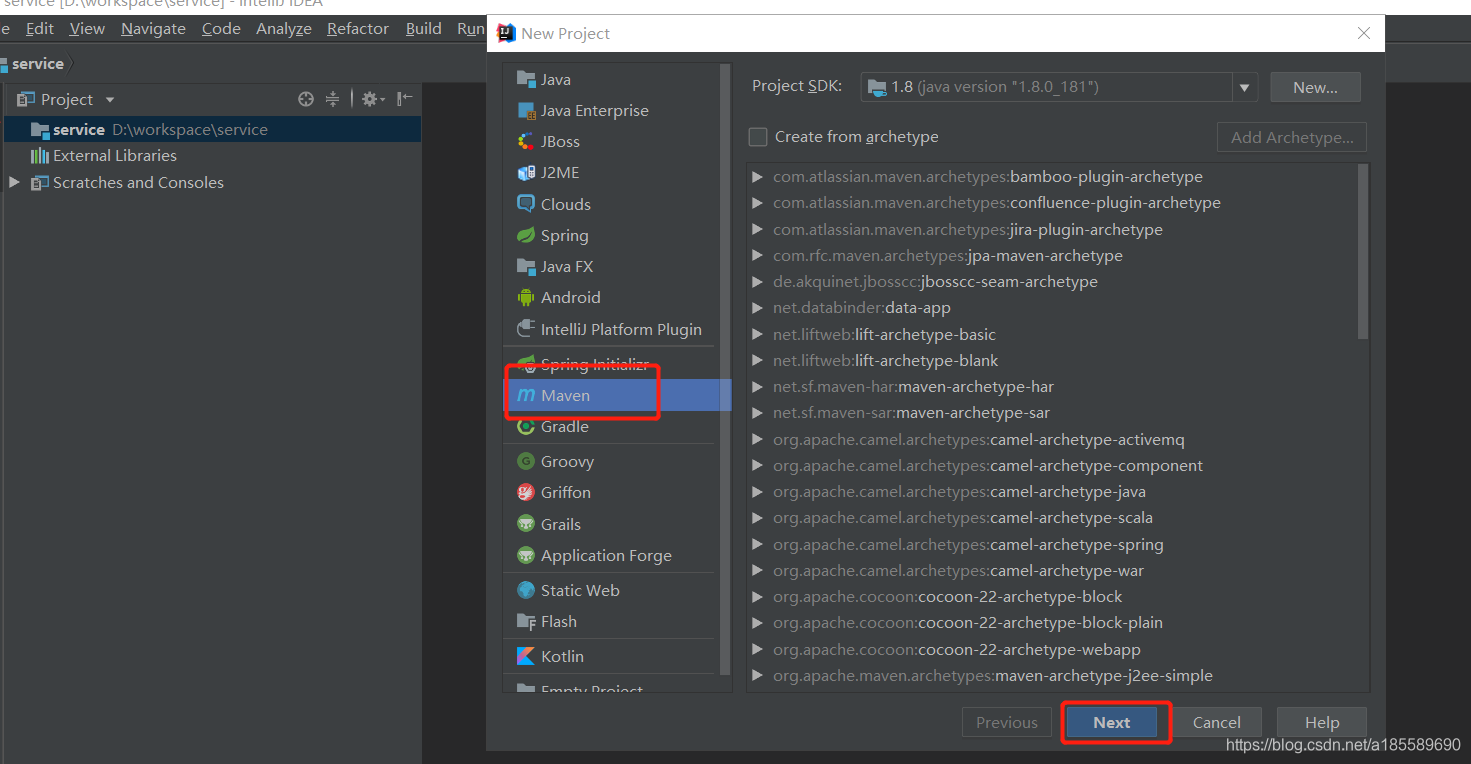This screenshot has width=1471, height=764.
Task: Expand jpa-maven-archetype entry
Action: pyautogui.click(x=758, y=256)
